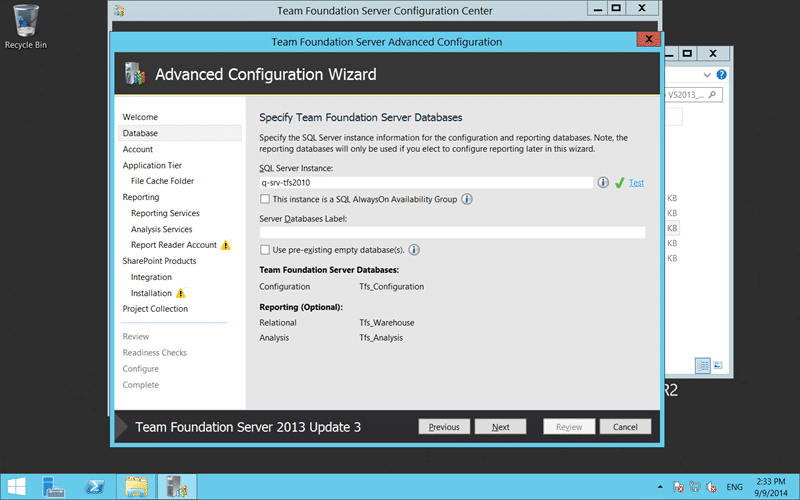Click the ENG language indicator
This screenshot has height=500, width=800.
[734, 487]
